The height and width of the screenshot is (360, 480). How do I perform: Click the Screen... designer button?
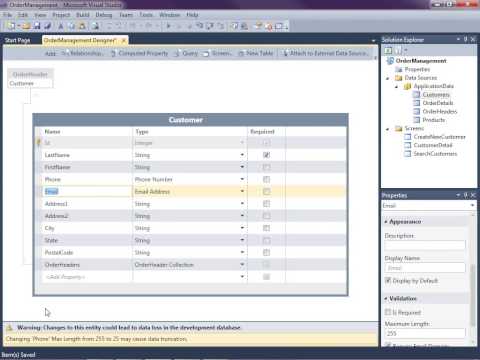tap(218, 53)
